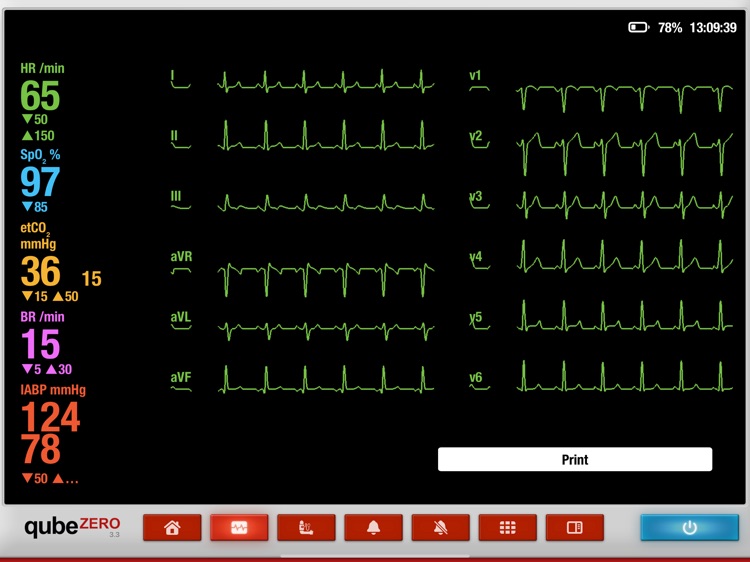750x562 pixels.
Task: Select the breathing rate value 15
Action: [40, 344]
